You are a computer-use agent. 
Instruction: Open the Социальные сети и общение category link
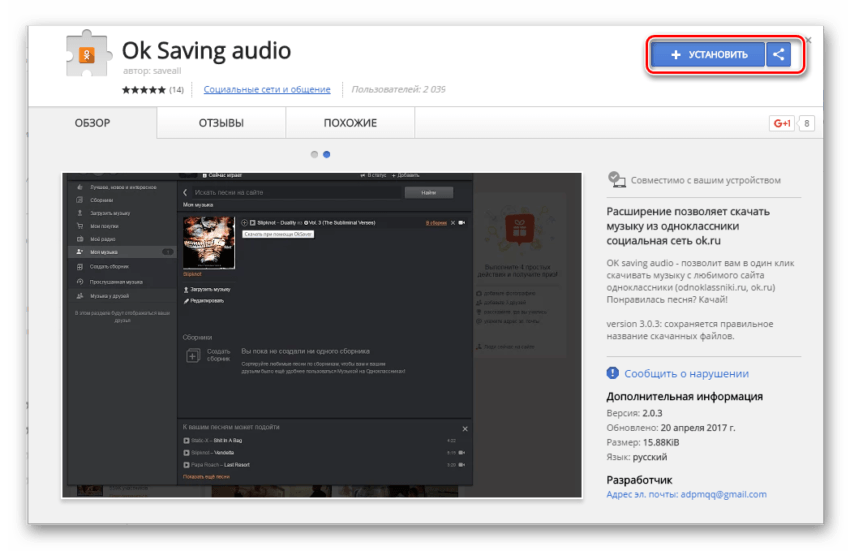pyautogui.click(x=266, y=90)
